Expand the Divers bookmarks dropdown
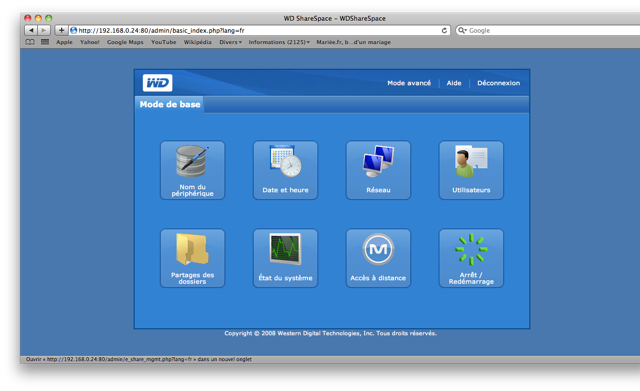Screen dimensions: 640x391 coord(230,42)
